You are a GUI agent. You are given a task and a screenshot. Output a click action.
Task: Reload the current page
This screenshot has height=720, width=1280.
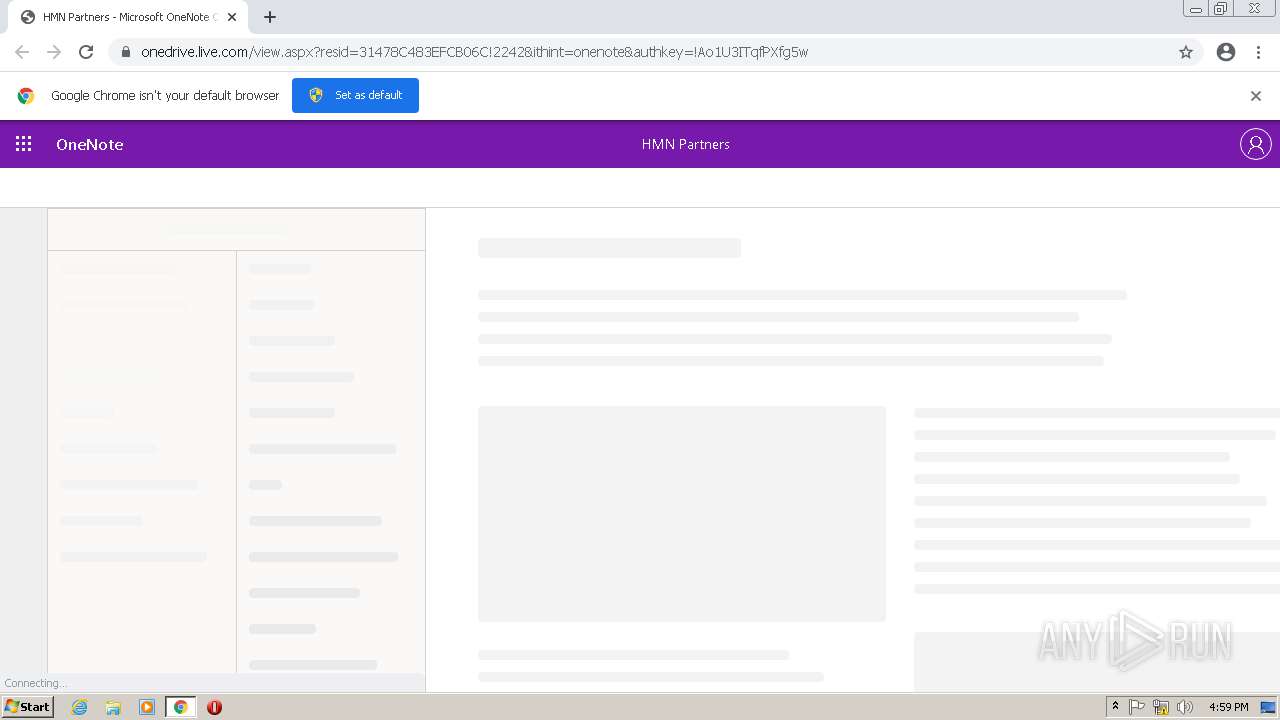(86, 52)
